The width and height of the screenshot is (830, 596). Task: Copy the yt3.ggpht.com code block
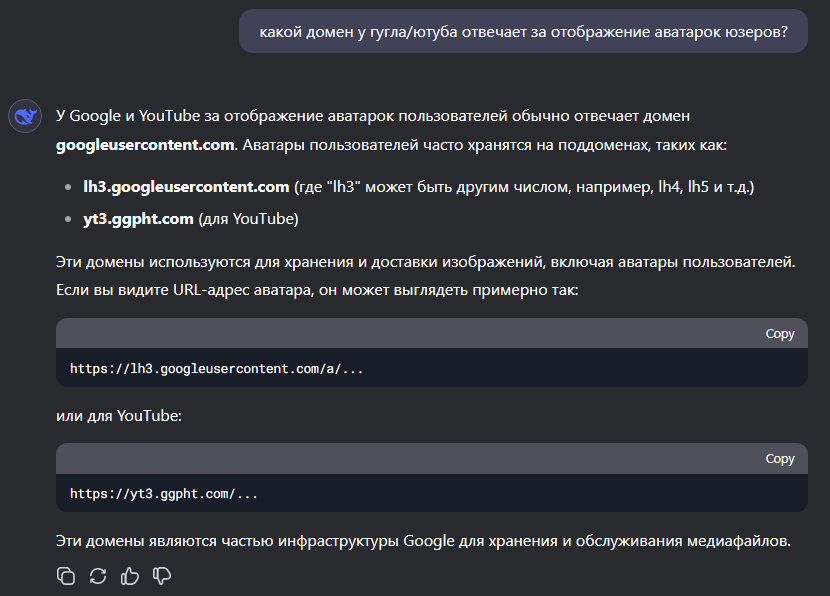pyautogui.click(x=780, y=458)
